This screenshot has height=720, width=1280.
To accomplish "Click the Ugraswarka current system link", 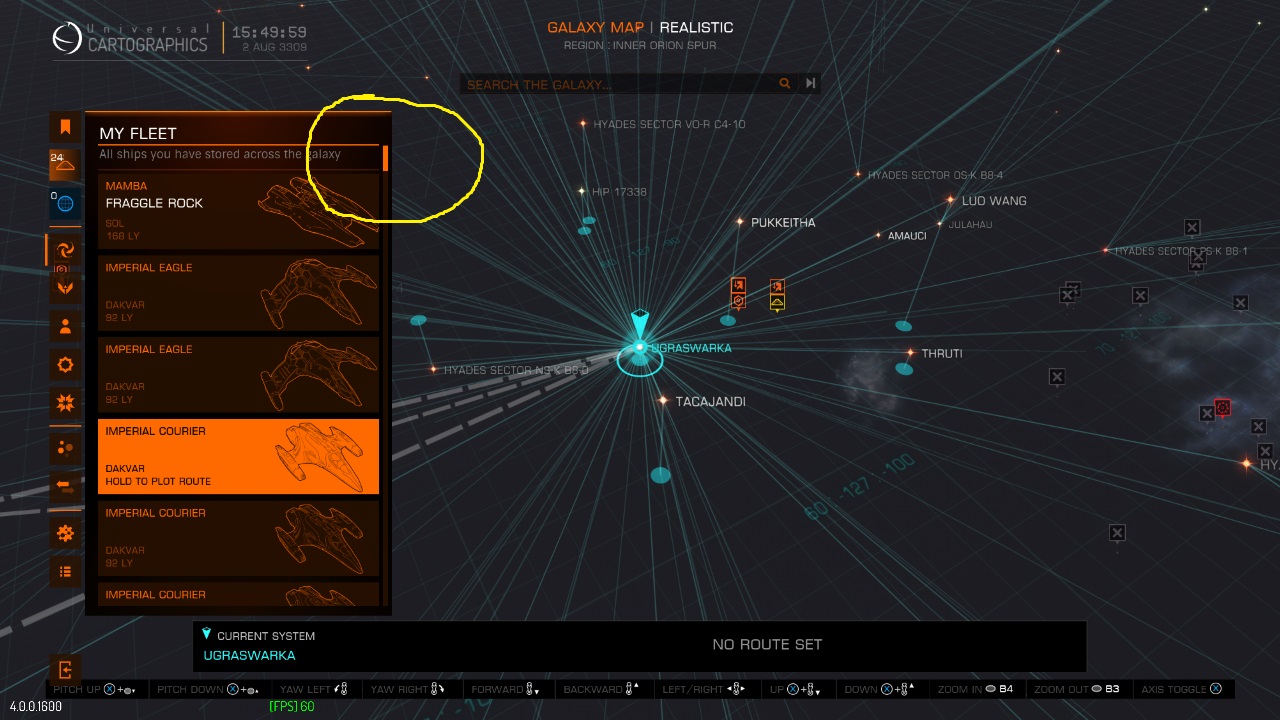I will point(249,656).
